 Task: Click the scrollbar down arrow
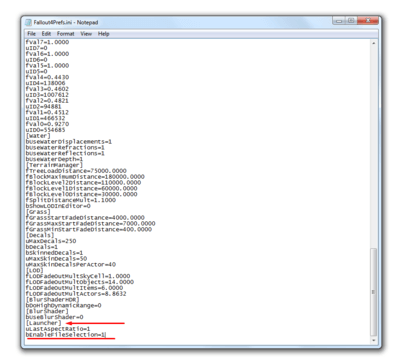374,340
